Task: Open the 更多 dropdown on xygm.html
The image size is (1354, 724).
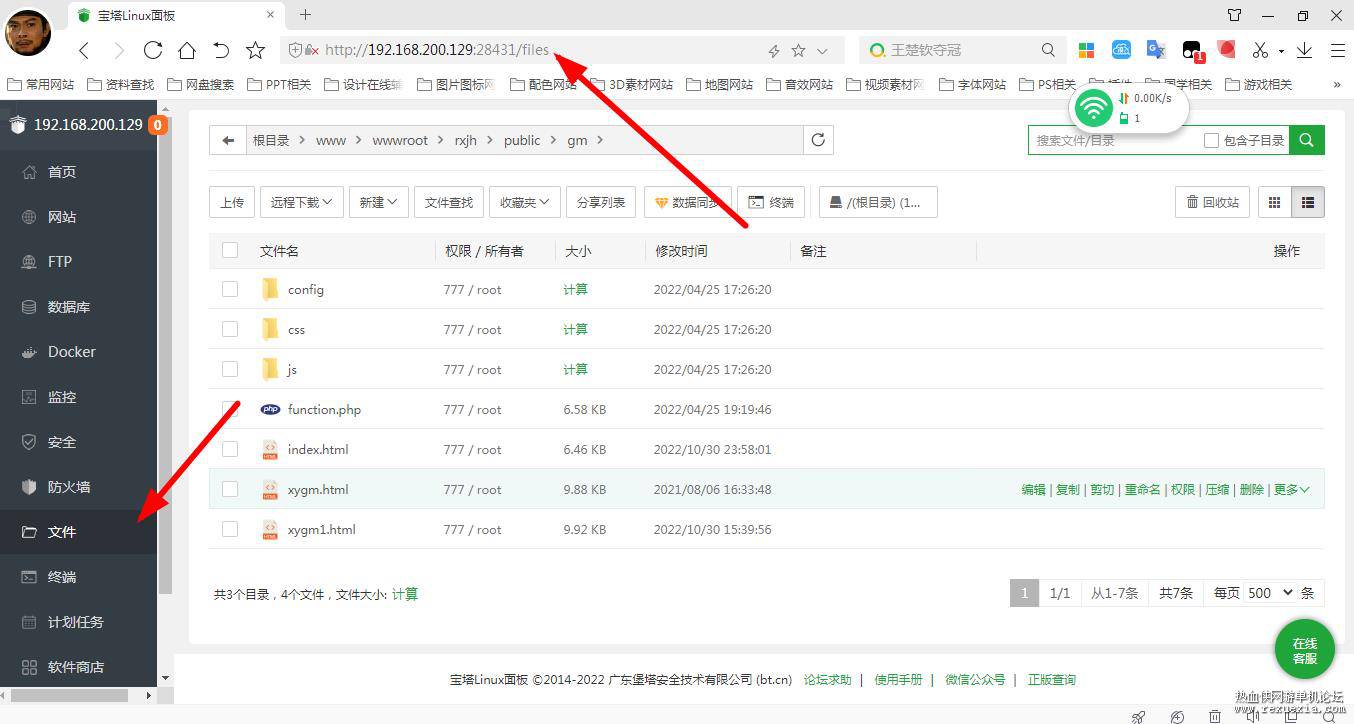Action: coord(1291,489)
